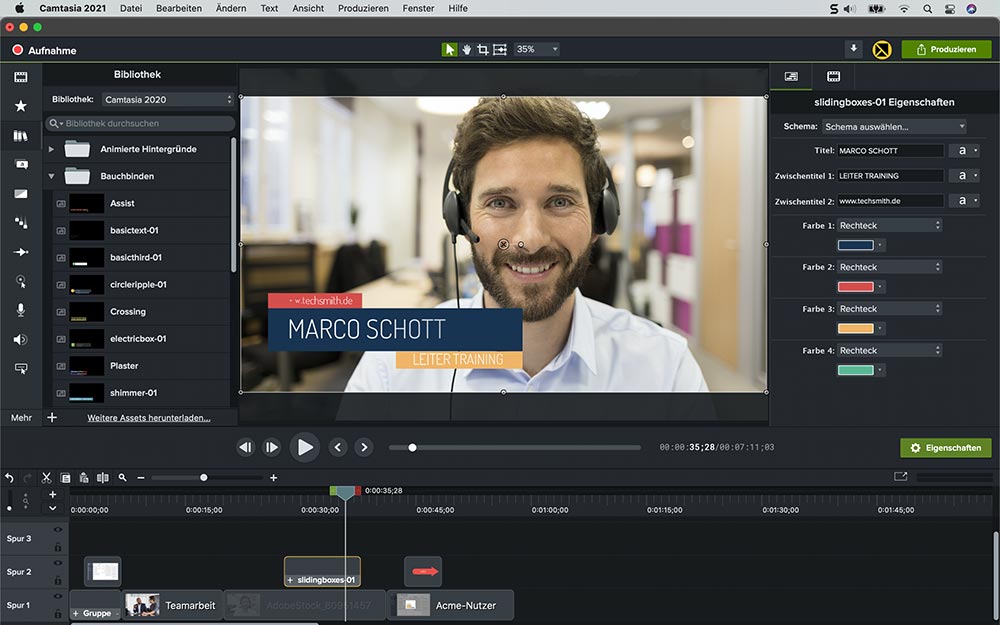
Task: Click Weitere Assets herunterladen link
Action: coord(149,418)
